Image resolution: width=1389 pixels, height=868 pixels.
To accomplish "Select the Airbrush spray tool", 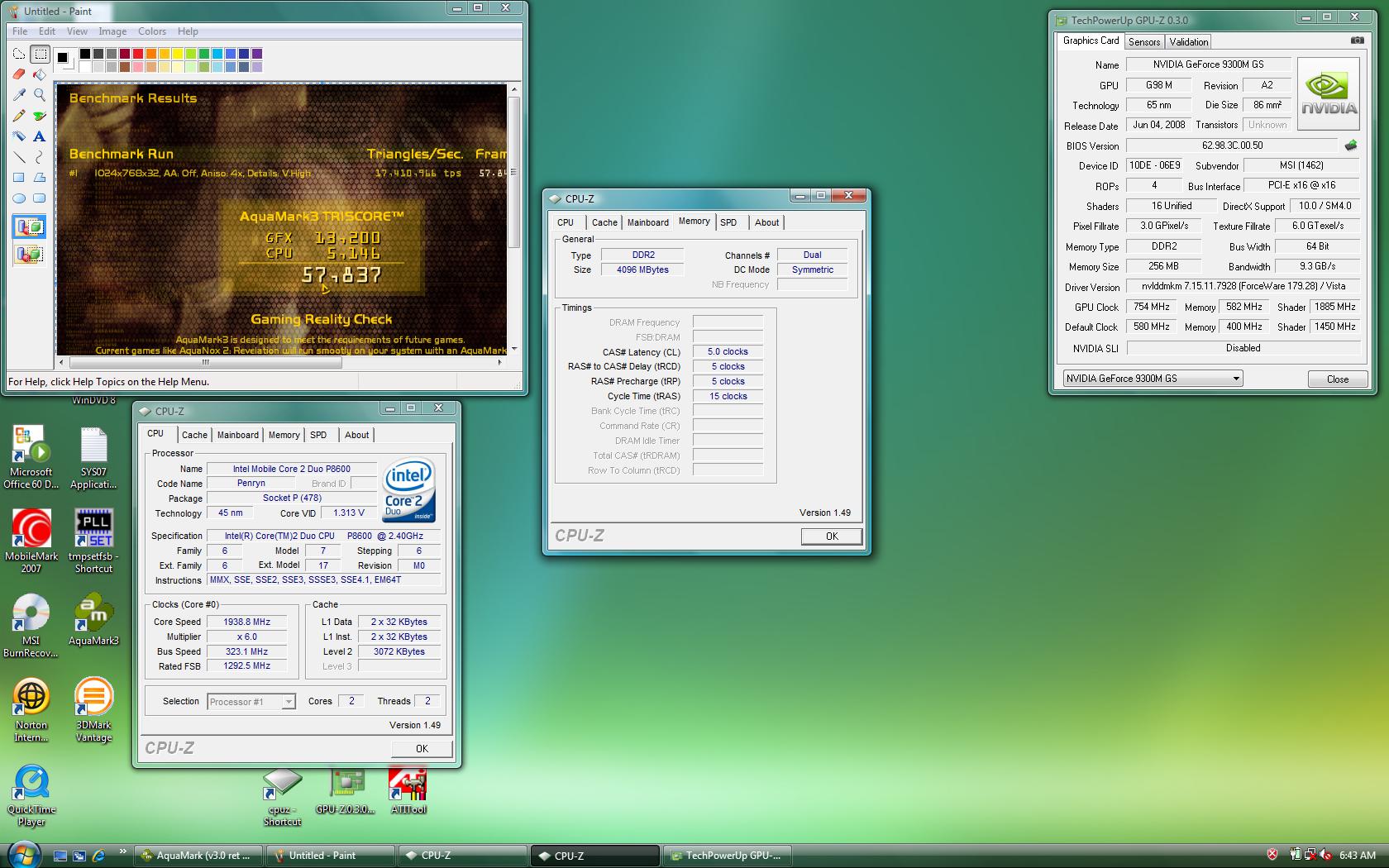I will [x=19, y=136].
